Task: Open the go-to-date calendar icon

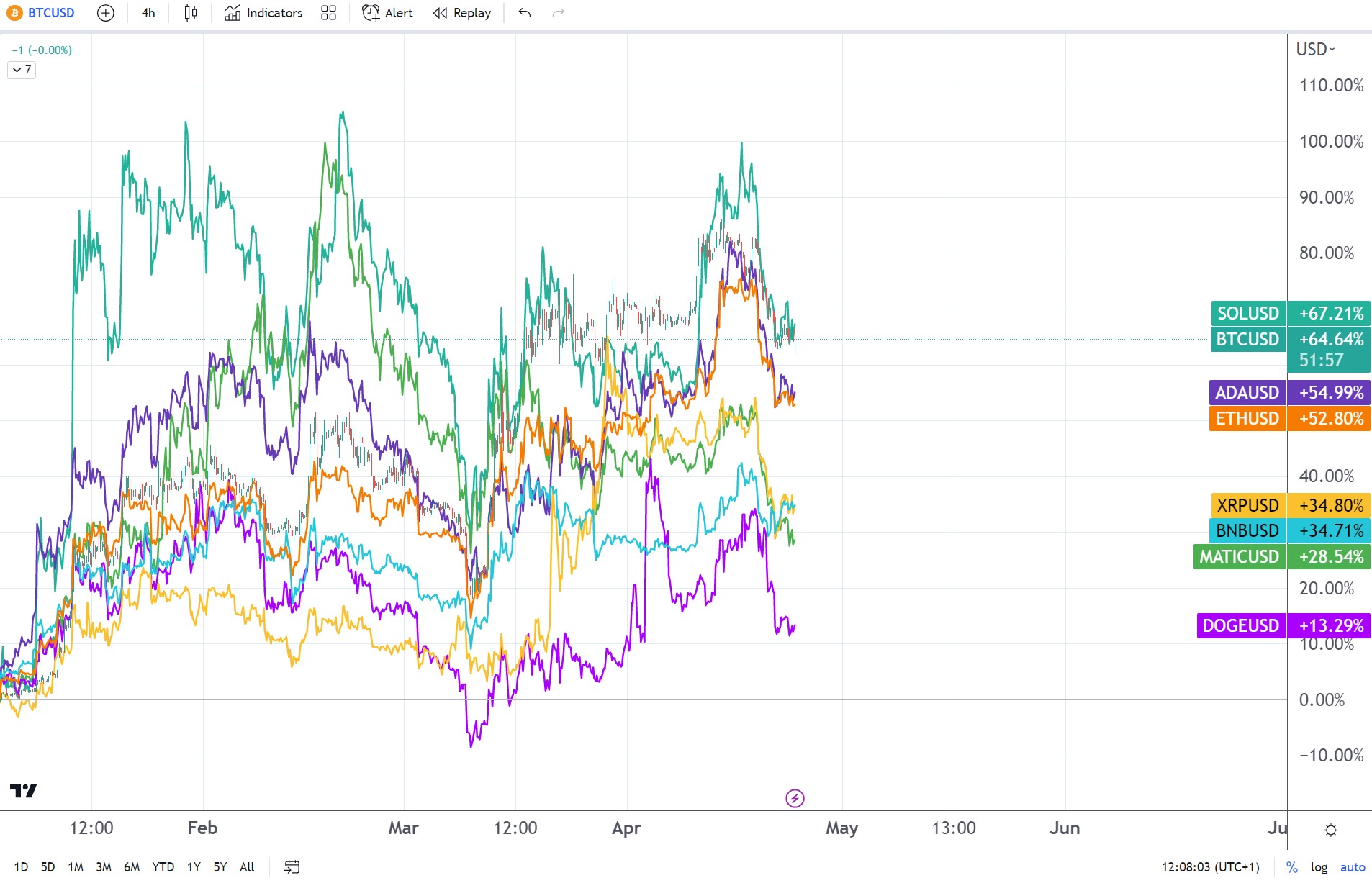Action: 292,867
